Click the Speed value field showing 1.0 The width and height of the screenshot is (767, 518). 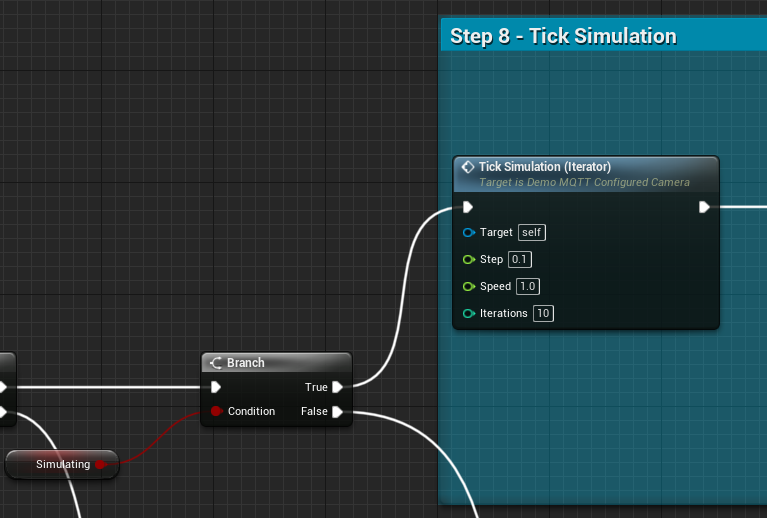coord(528,286)
